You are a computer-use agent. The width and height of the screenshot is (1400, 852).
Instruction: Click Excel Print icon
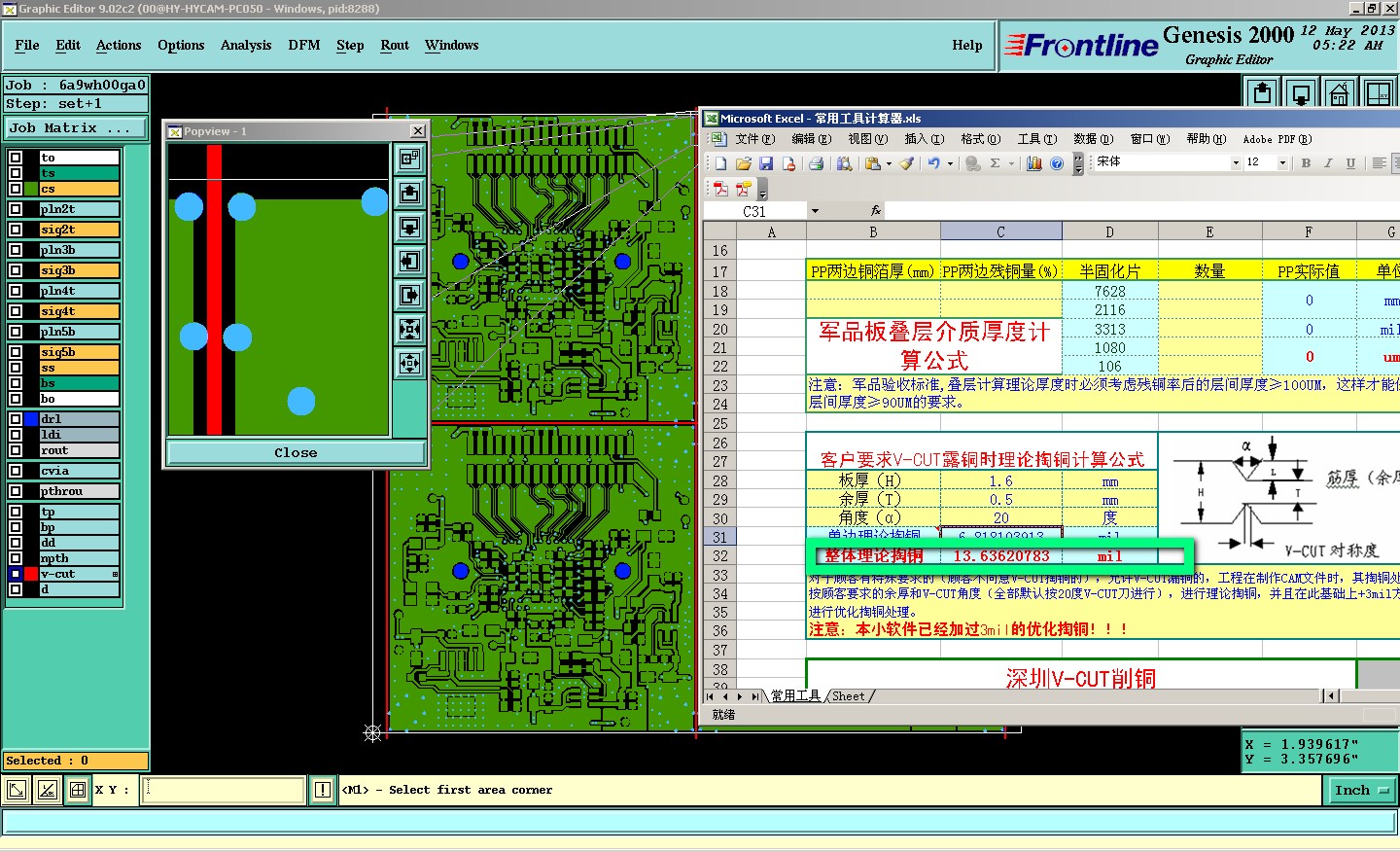(x=817, y=163)
